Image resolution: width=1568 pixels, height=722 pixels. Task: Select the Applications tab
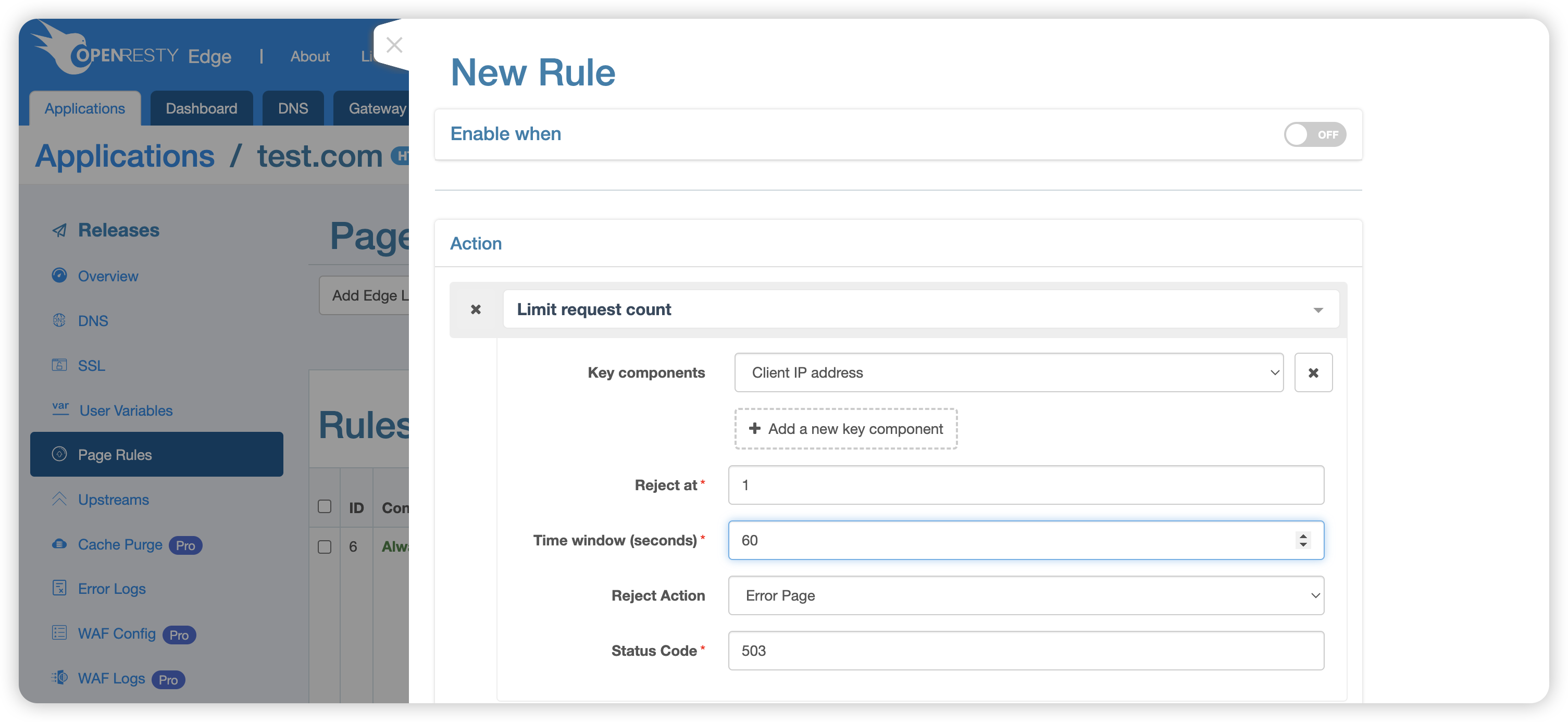click(85, 107)
